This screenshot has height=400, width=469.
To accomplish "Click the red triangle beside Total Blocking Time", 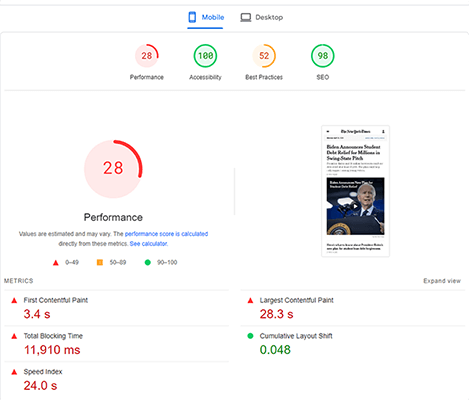I will [14, 336].
